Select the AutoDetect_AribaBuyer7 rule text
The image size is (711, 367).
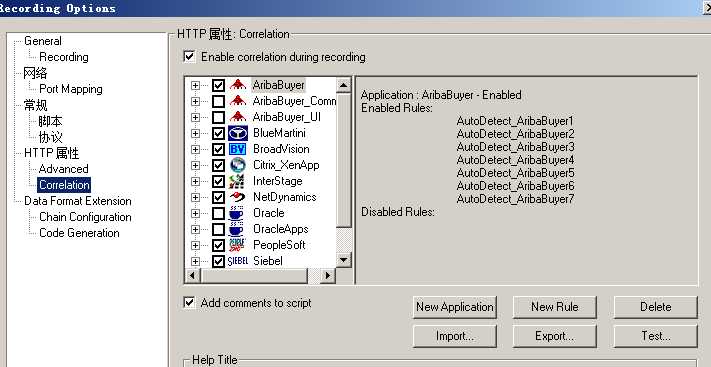tap(516, 199)
